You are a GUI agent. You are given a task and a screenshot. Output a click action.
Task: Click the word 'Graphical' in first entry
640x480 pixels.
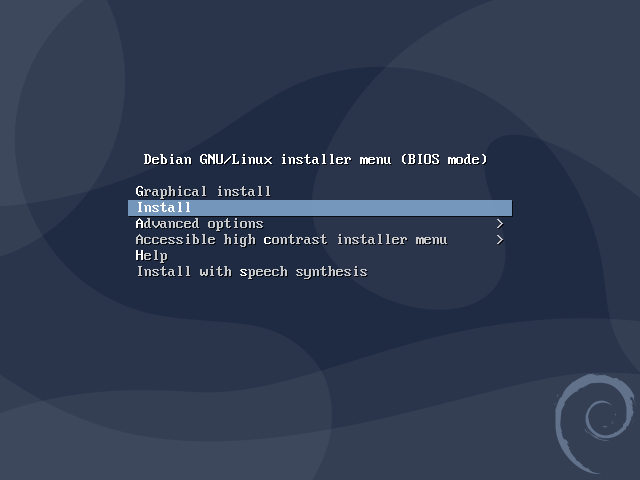(171, 192)
